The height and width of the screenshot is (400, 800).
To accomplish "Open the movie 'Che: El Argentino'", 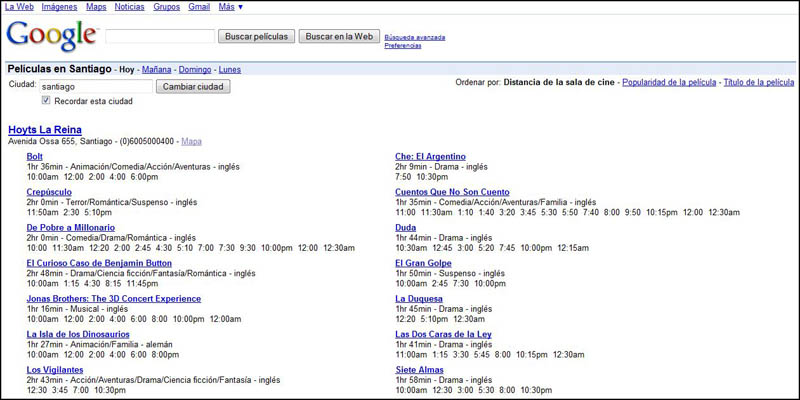I will (x=430, y=157).
